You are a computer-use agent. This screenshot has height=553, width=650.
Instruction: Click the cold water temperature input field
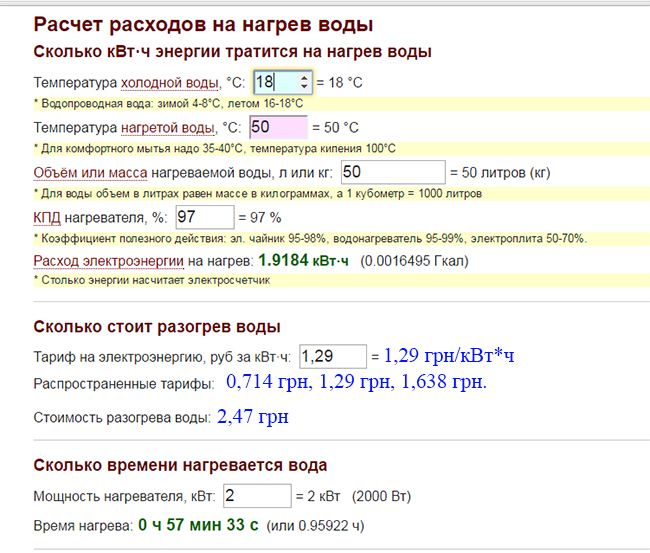tap(275, 82)
